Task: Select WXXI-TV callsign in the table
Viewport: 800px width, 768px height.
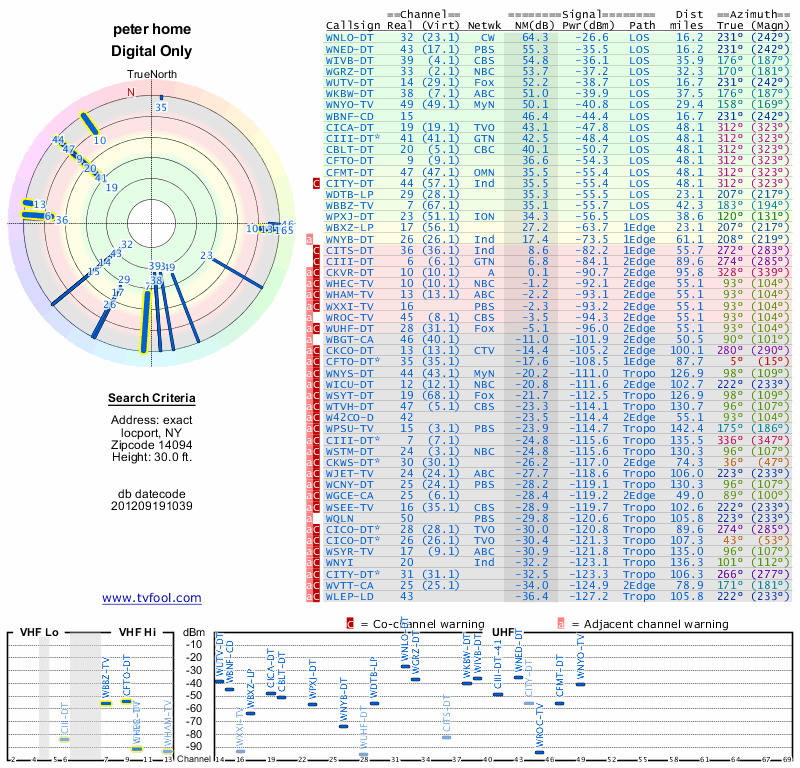Action: click(x=349, y=306)
